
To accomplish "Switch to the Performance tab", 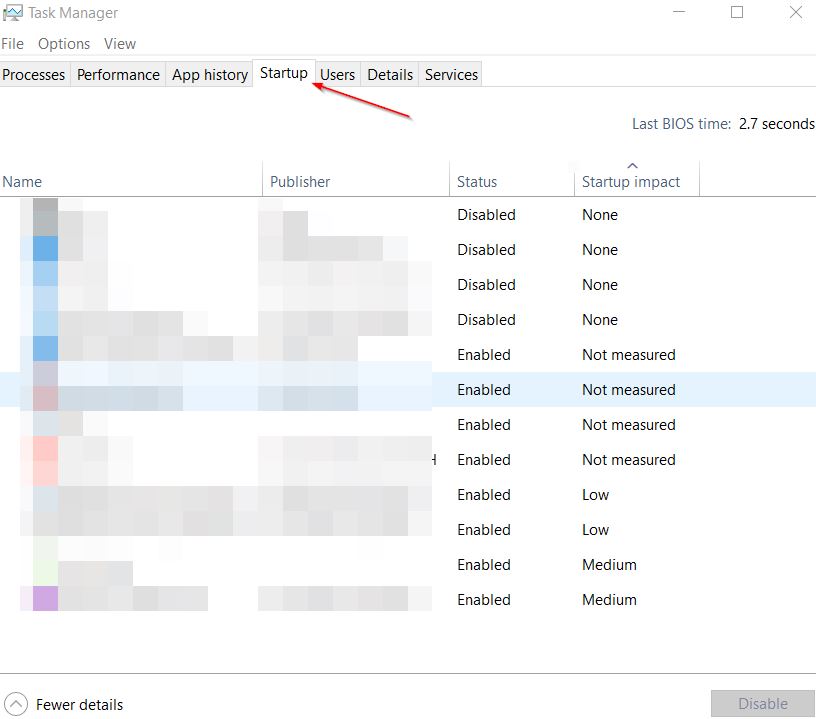I will [118, 74].
